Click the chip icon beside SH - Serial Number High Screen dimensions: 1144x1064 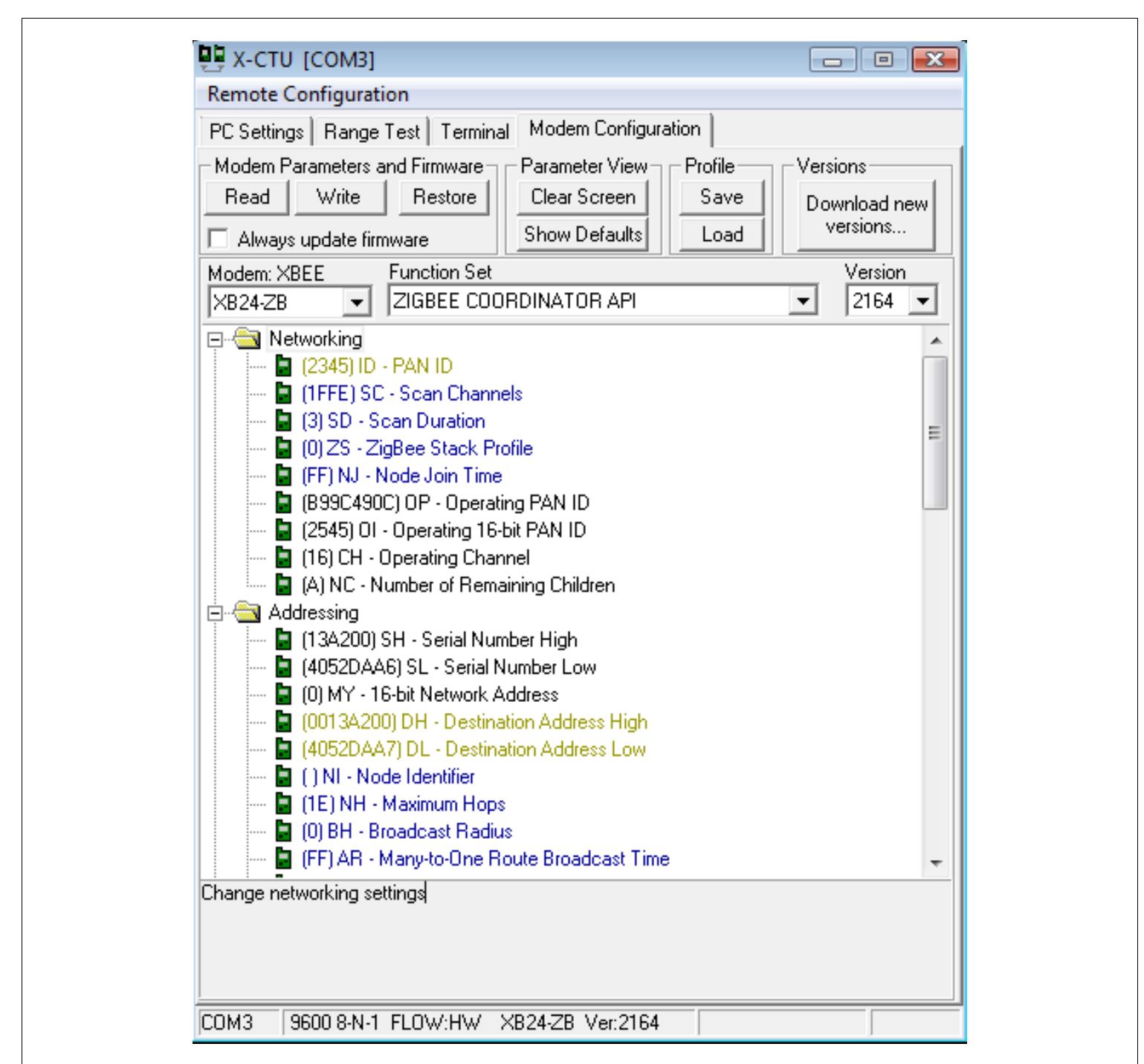(285, 640)
